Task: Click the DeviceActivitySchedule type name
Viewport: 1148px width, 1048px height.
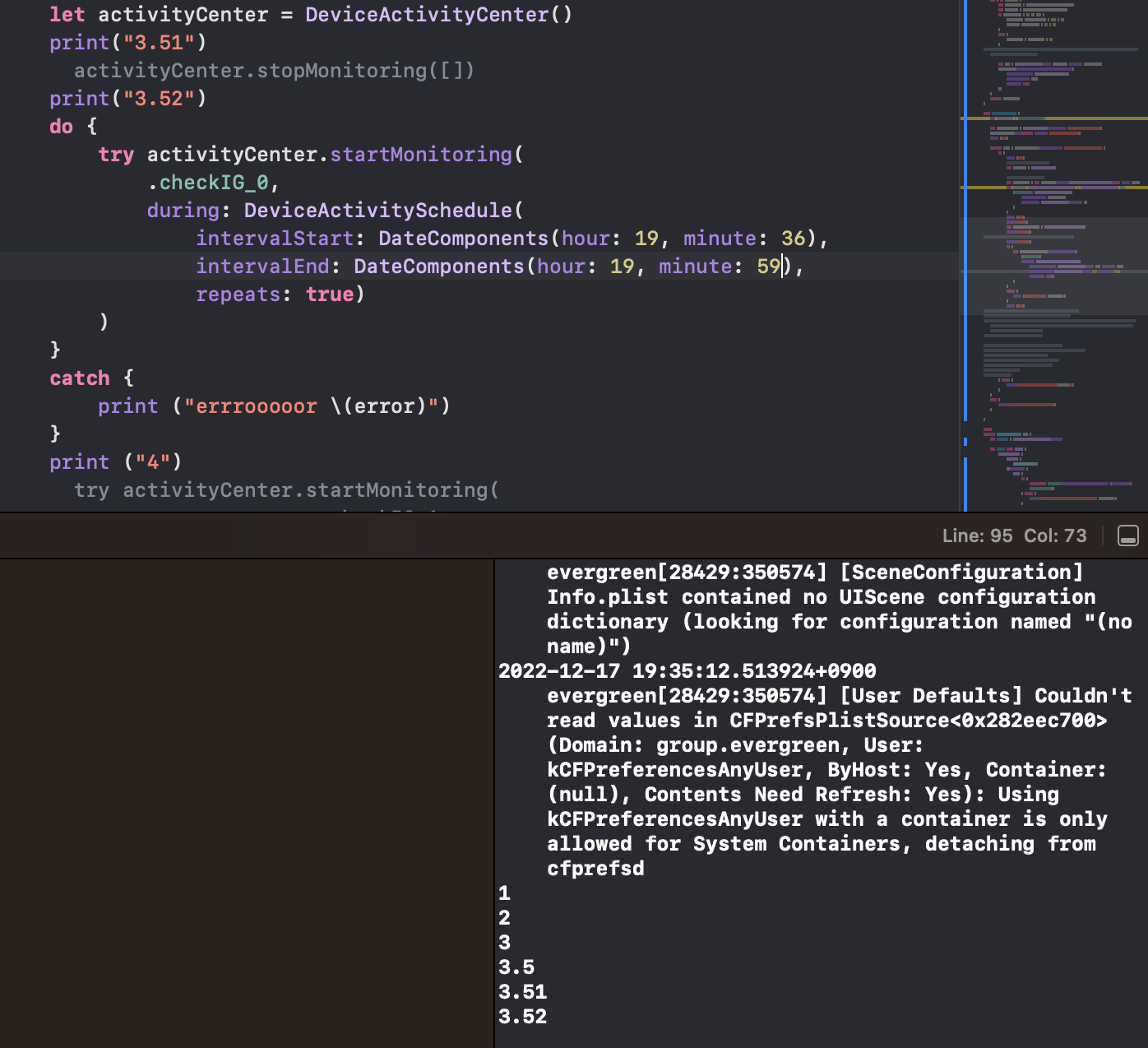Action: (377, 211)
